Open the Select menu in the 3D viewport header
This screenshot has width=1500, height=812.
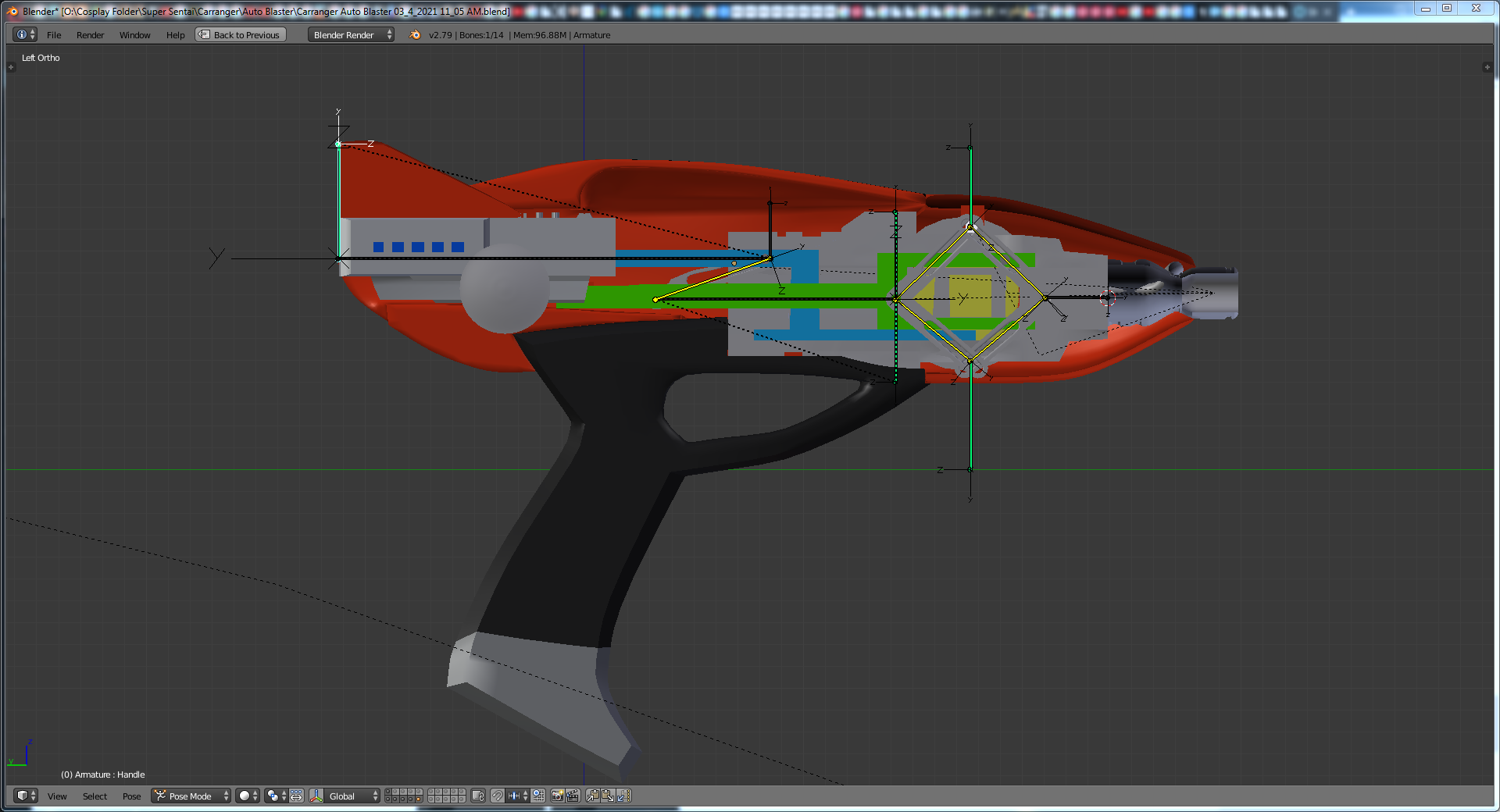[x=95, y=796]
